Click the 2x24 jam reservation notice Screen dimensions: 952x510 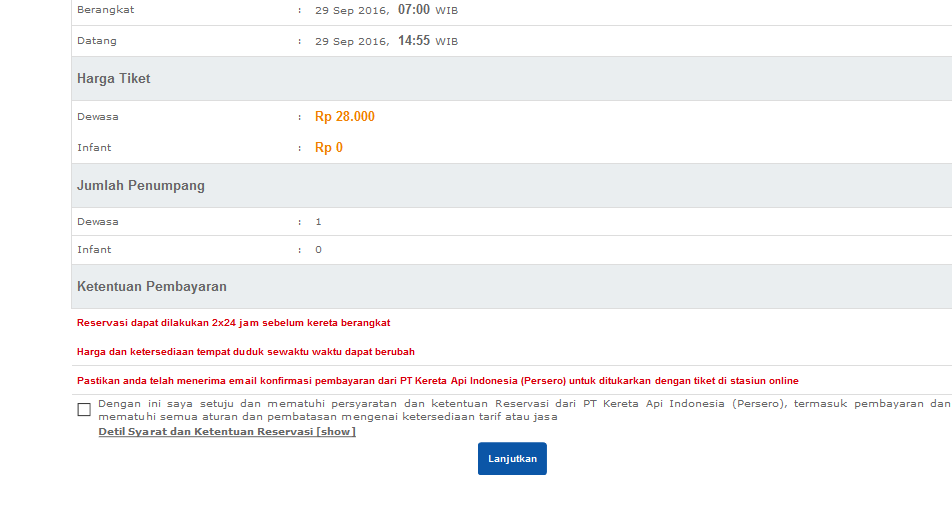point(233,323)
